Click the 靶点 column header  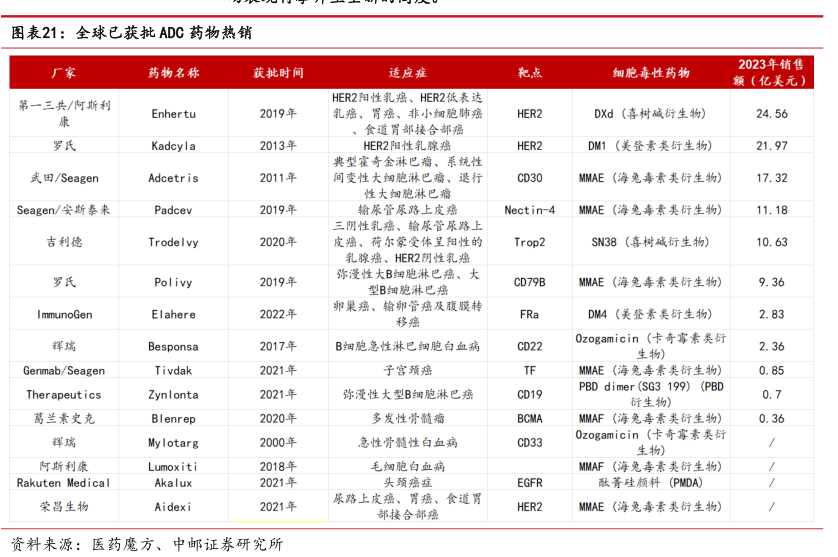[529, 73]
